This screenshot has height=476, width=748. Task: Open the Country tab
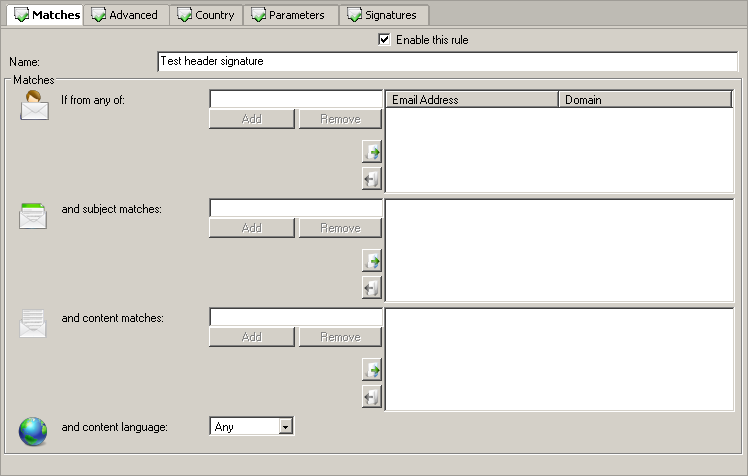point(206,15)
